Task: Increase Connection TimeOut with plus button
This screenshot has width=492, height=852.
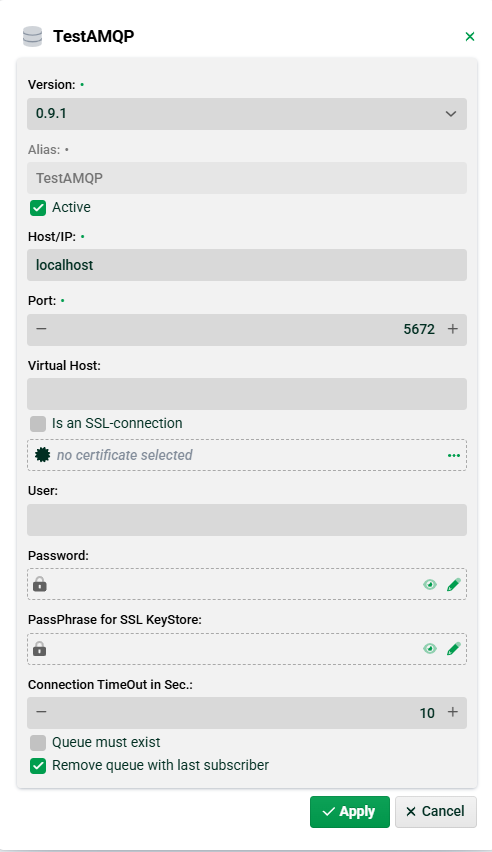Action: pyautogui.click(x=453, y=712)
